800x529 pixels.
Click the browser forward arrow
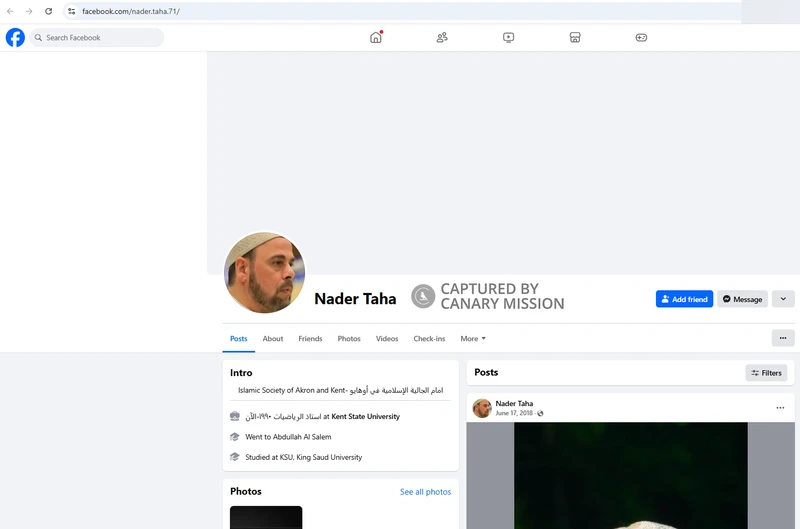point(29,11)
